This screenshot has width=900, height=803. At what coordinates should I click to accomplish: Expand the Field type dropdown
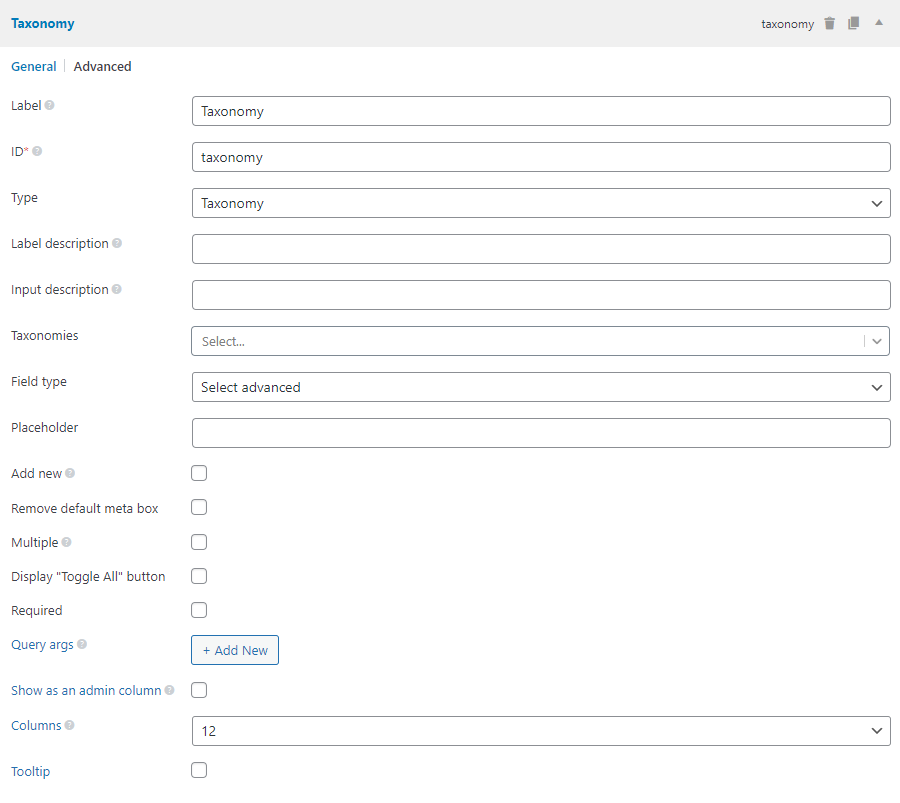point(540,387)
